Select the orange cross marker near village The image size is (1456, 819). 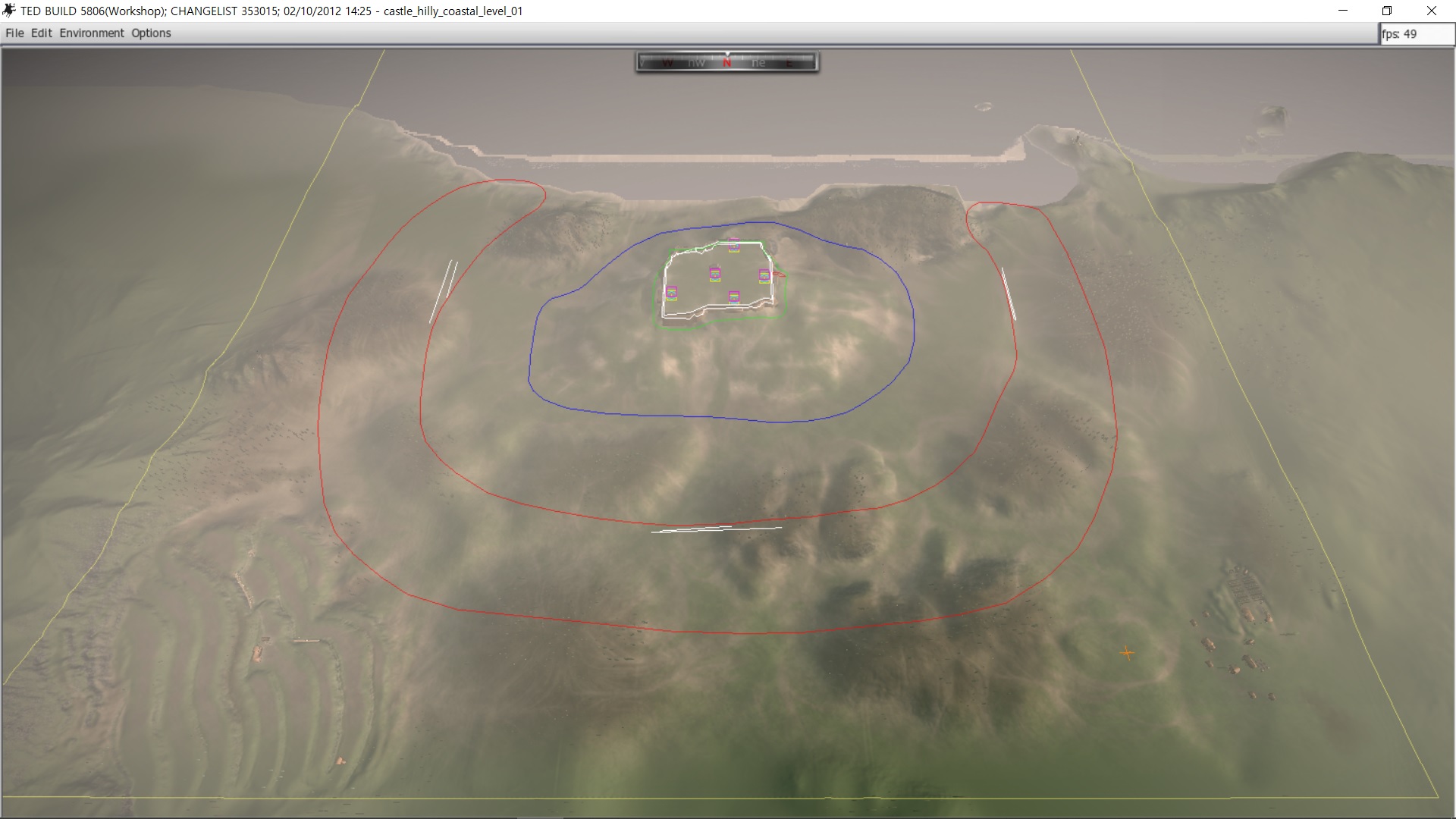tap(1127, 652)
